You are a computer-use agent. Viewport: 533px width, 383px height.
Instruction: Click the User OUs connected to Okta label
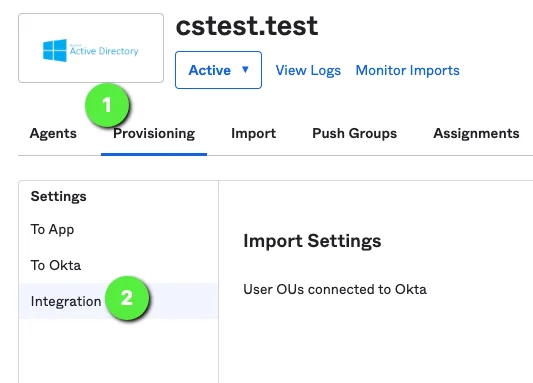[335, 289]
